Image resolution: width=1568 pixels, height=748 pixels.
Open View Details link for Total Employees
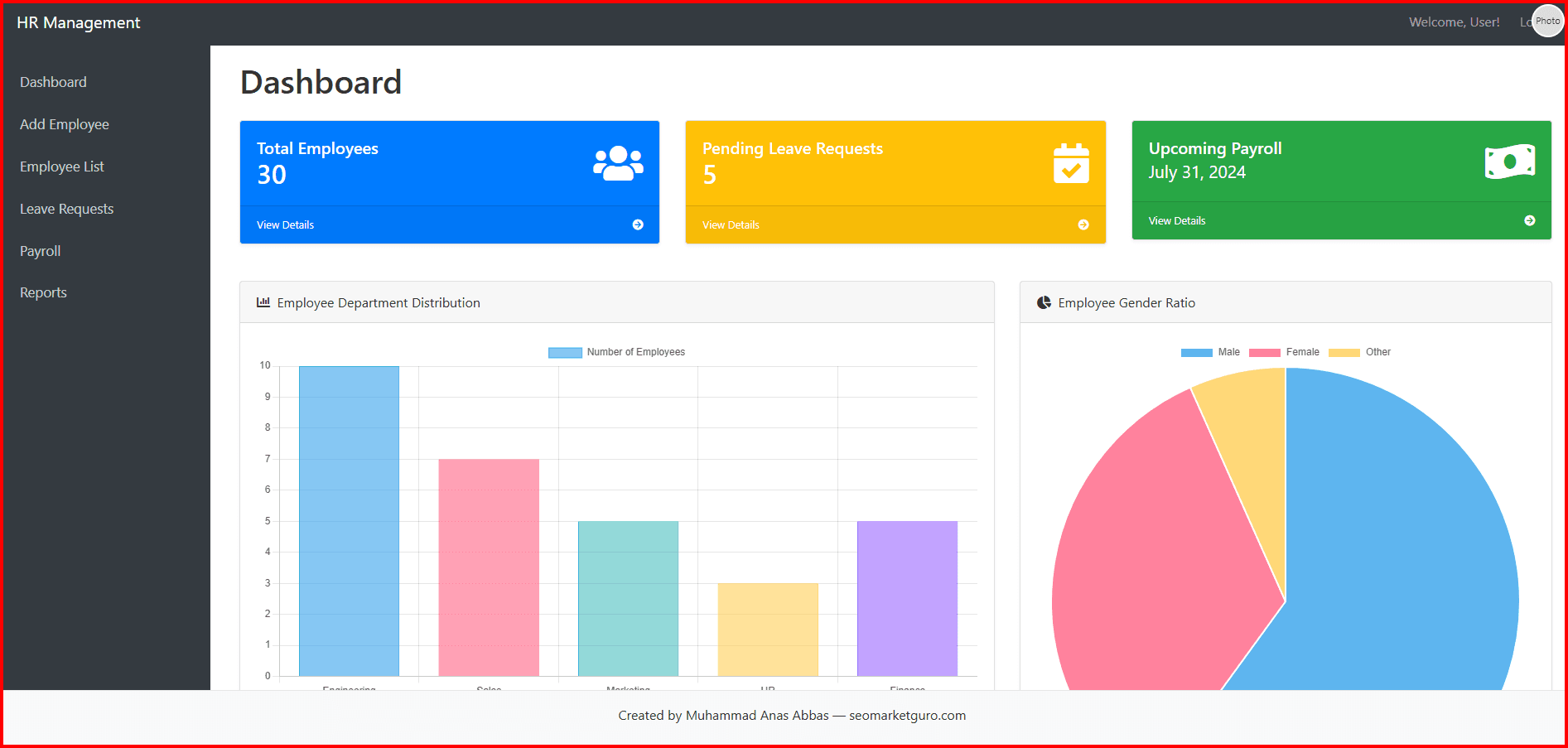pos(285,224)
